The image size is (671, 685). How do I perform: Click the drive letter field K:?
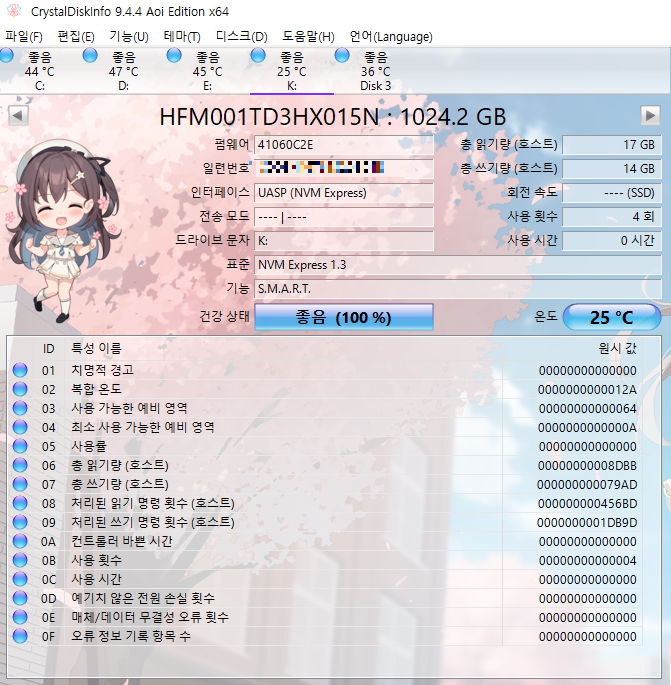[x=344, y=241]
